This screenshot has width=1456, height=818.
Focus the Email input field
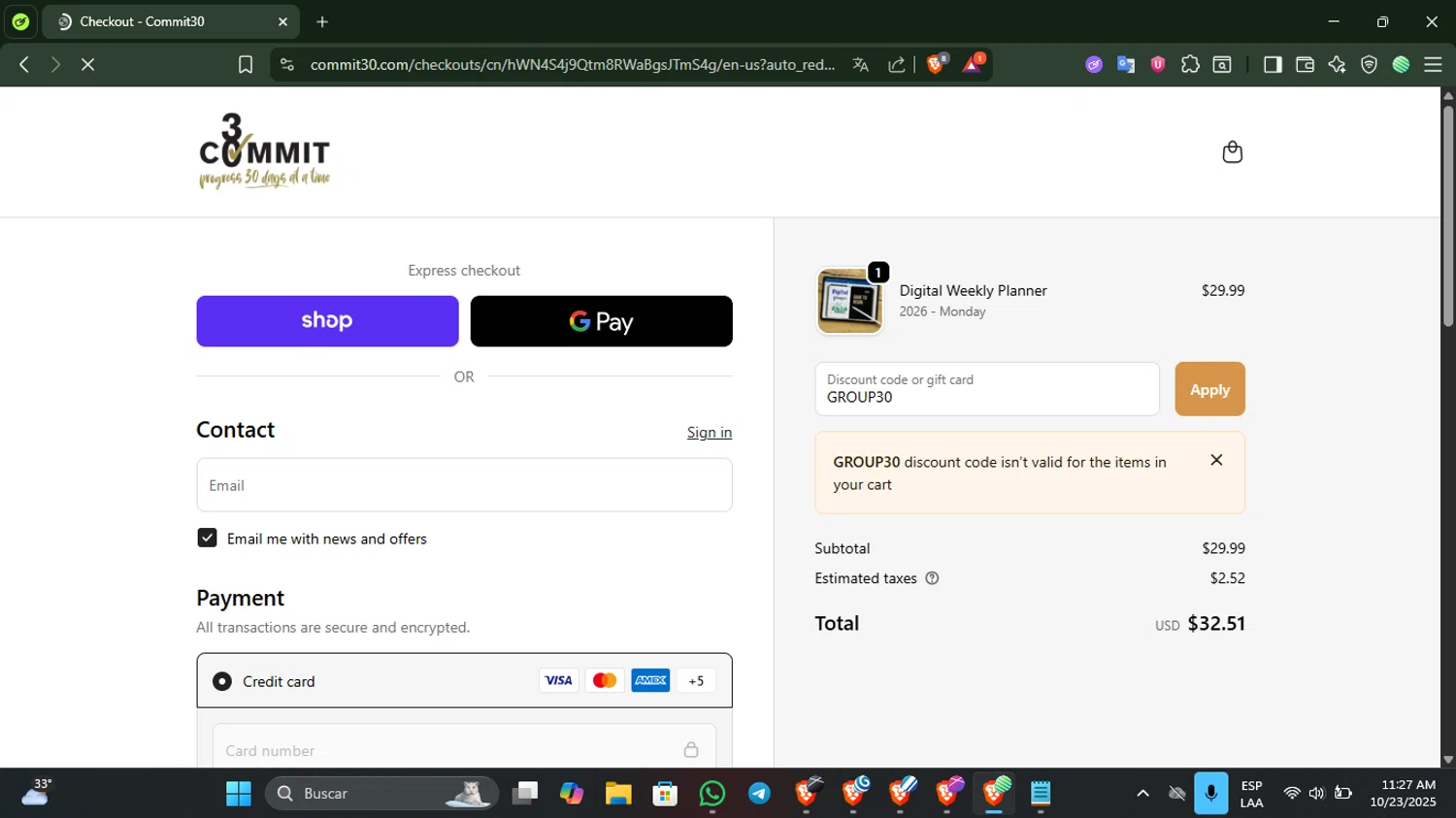click(464, 485)
